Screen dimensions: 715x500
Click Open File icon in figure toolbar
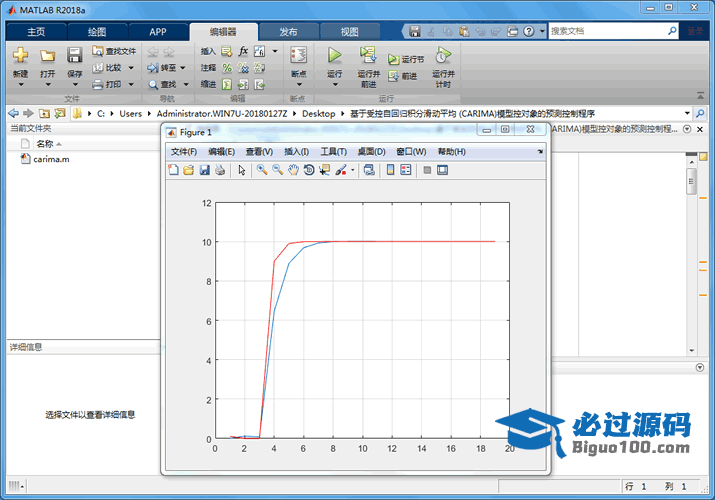[x=188, y=170]
